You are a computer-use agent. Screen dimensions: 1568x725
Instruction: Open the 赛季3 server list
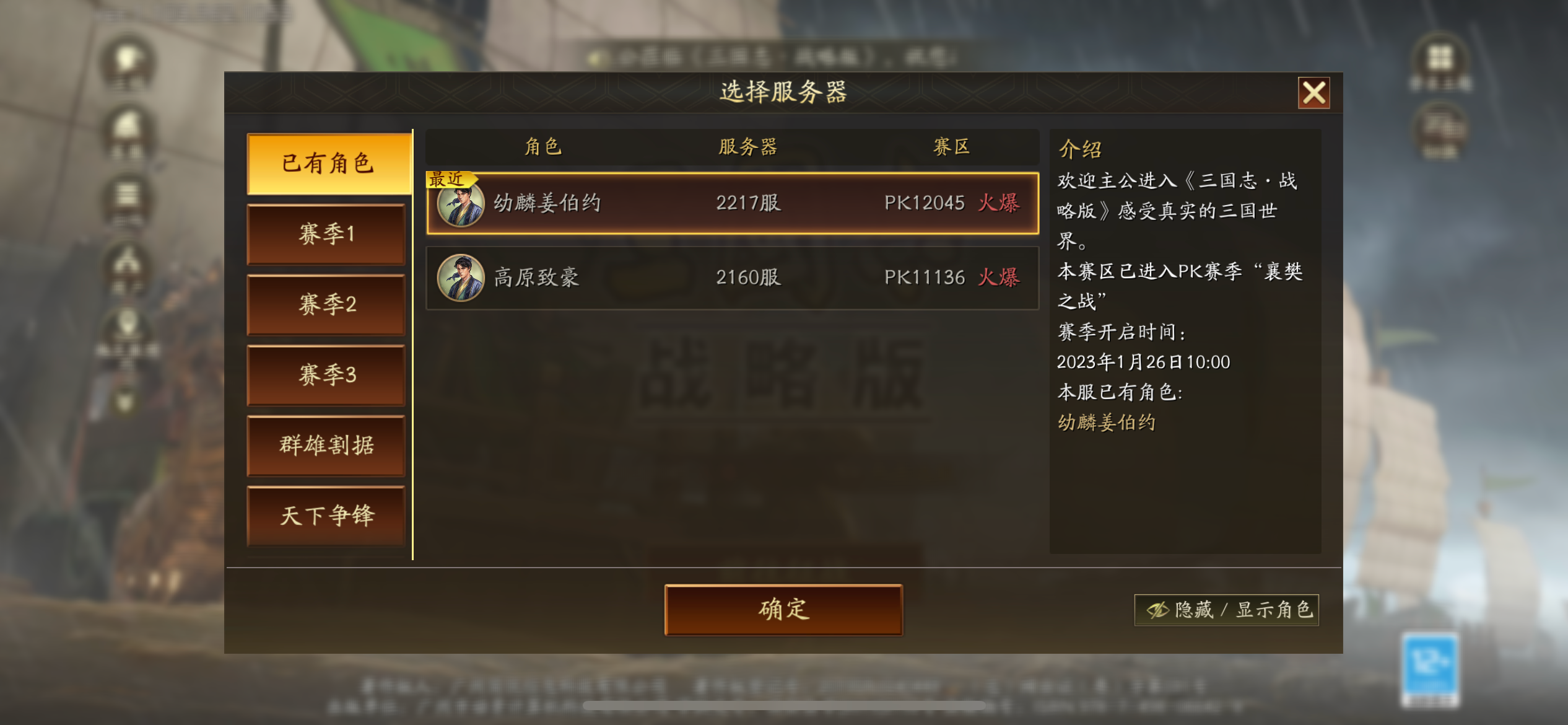point(326,375)
